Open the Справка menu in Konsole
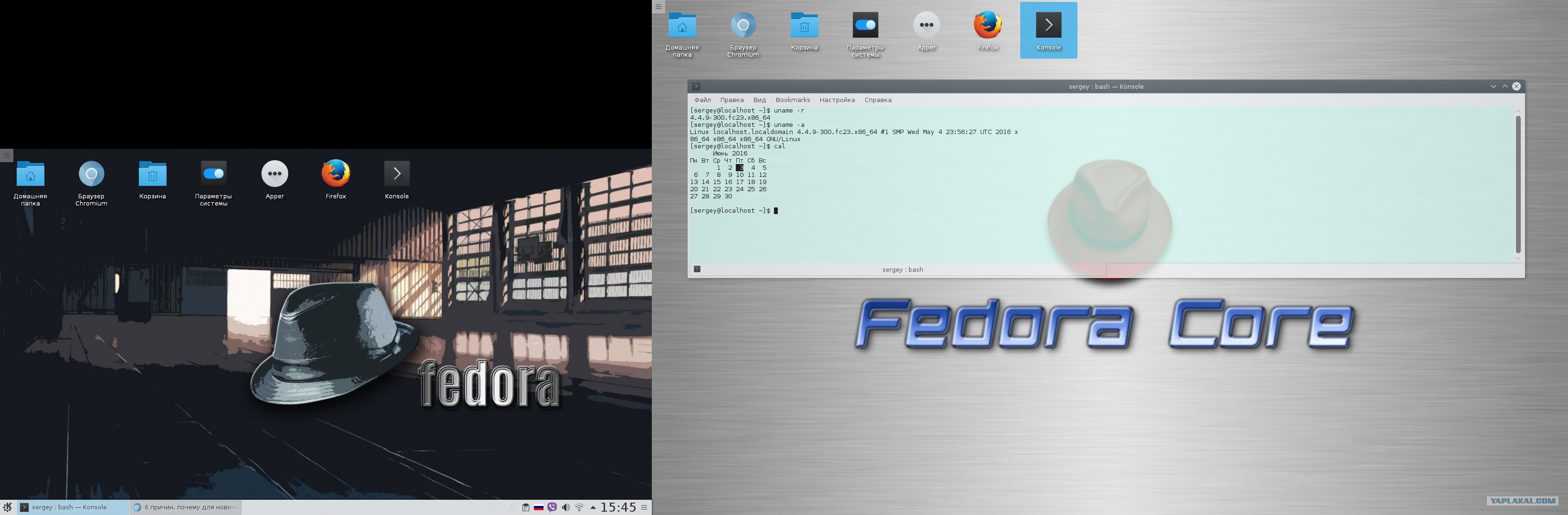The height and width of the screenshot is (515, 1568). click(878, 100)
